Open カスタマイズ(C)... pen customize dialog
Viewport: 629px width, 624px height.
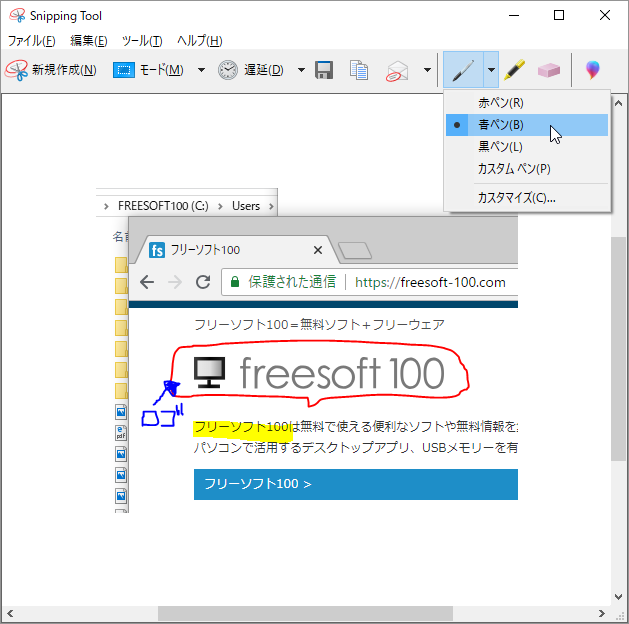527,198
